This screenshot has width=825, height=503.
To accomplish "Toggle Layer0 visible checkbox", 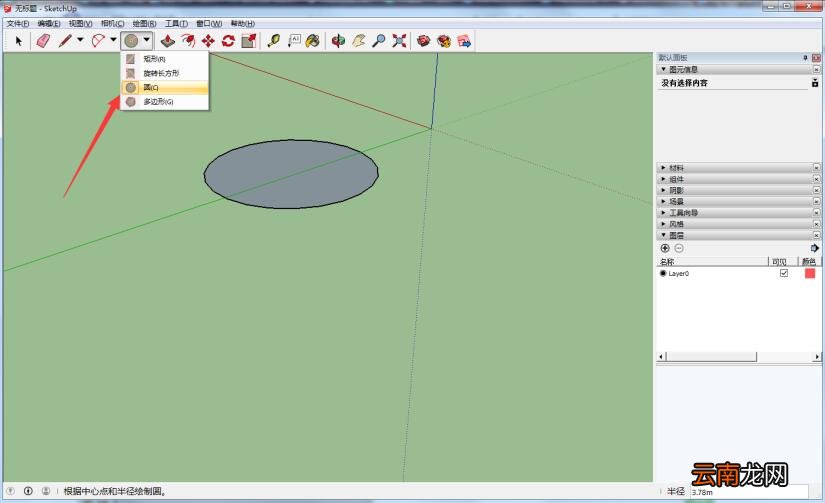I will coord(784,273).
